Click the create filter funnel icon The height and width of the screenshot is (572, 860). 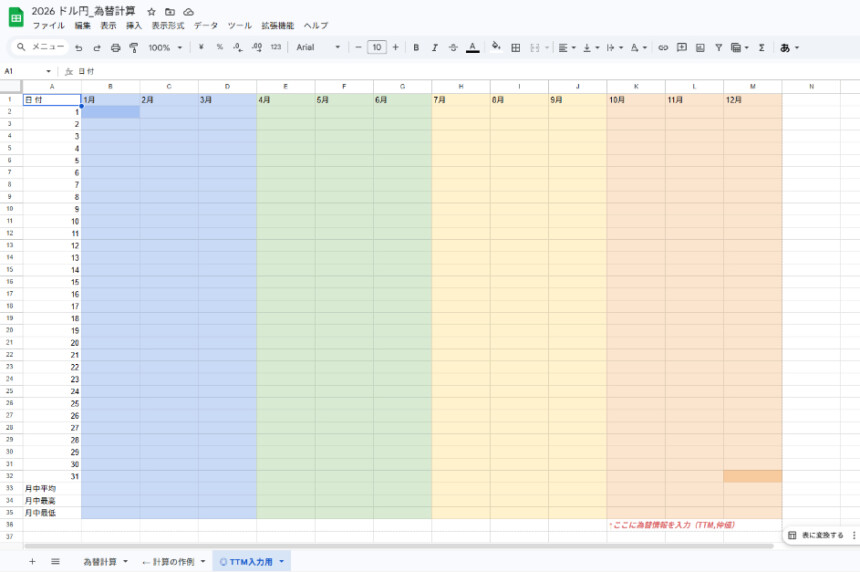coord(718,47)
